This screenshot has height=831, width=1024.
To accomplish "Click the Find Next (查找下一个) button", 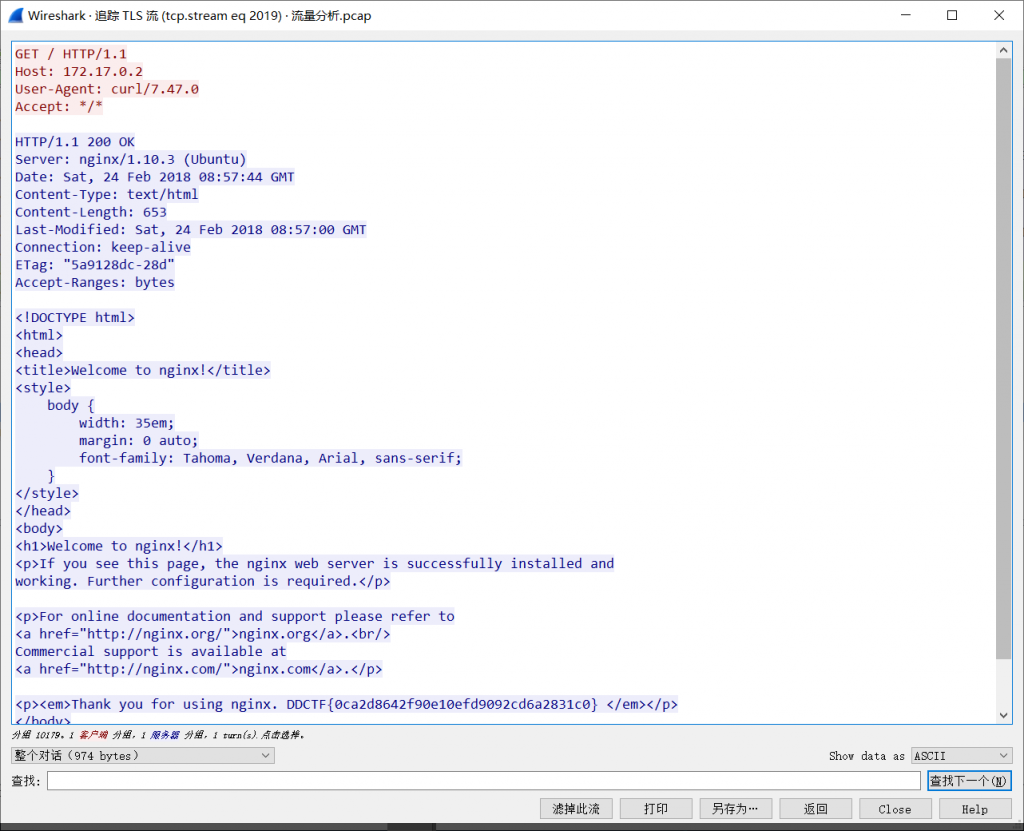I will point(970,781).
